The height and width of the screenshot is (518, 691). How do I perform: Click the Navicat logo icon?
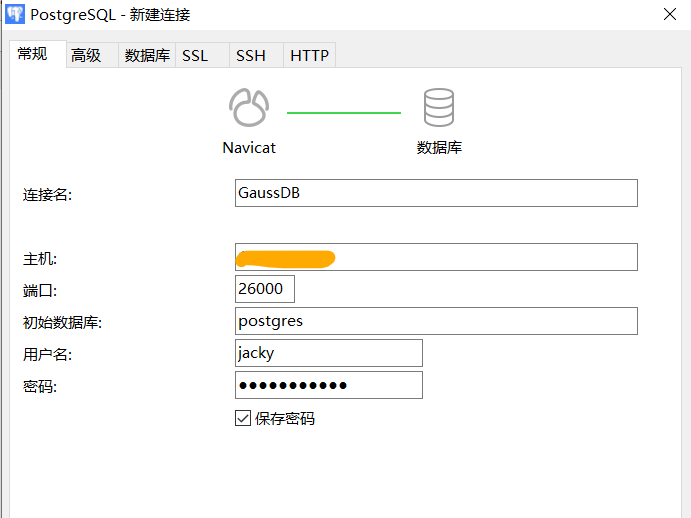(x=249, y=108)
